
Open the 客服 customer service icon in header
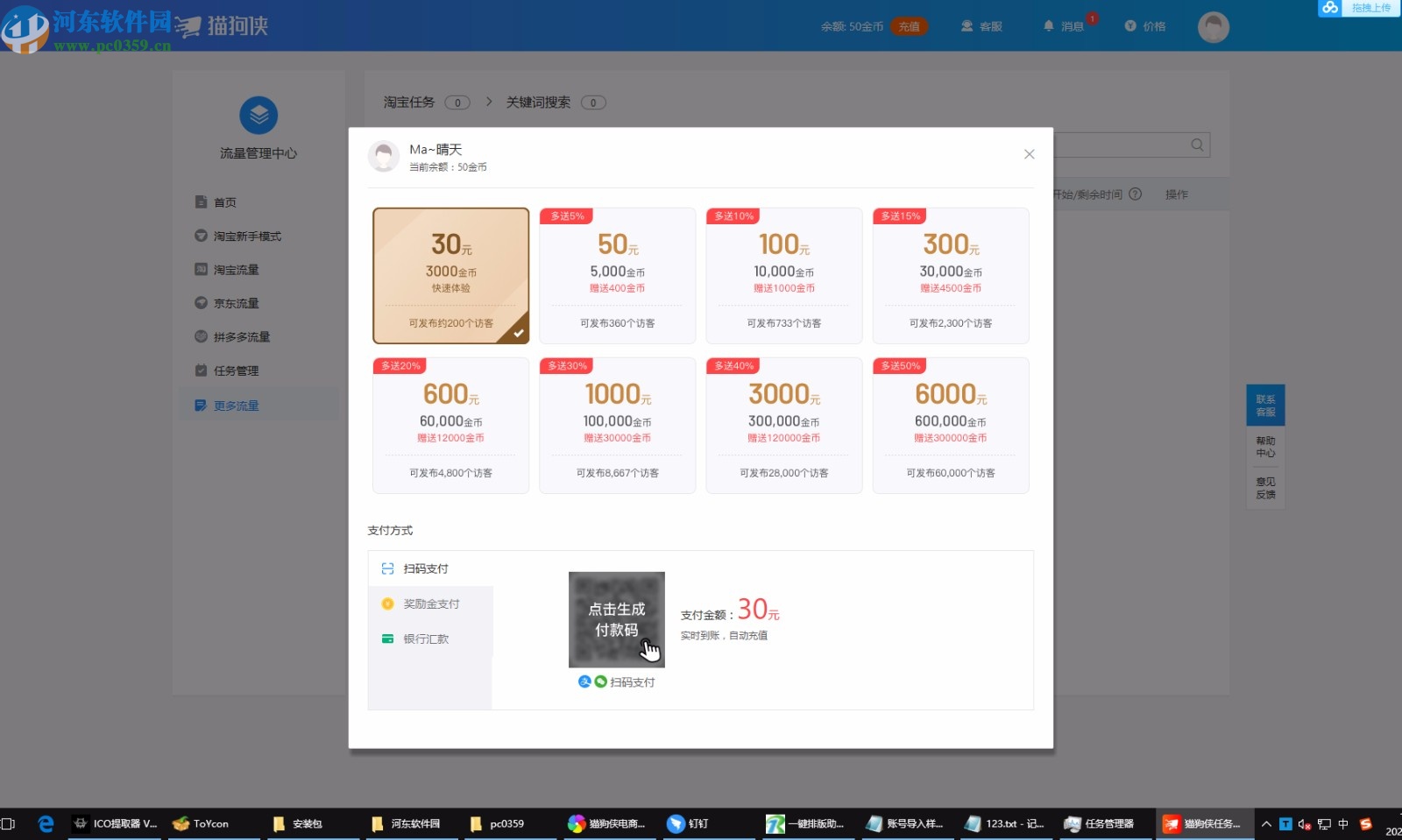tap(967, 26)
